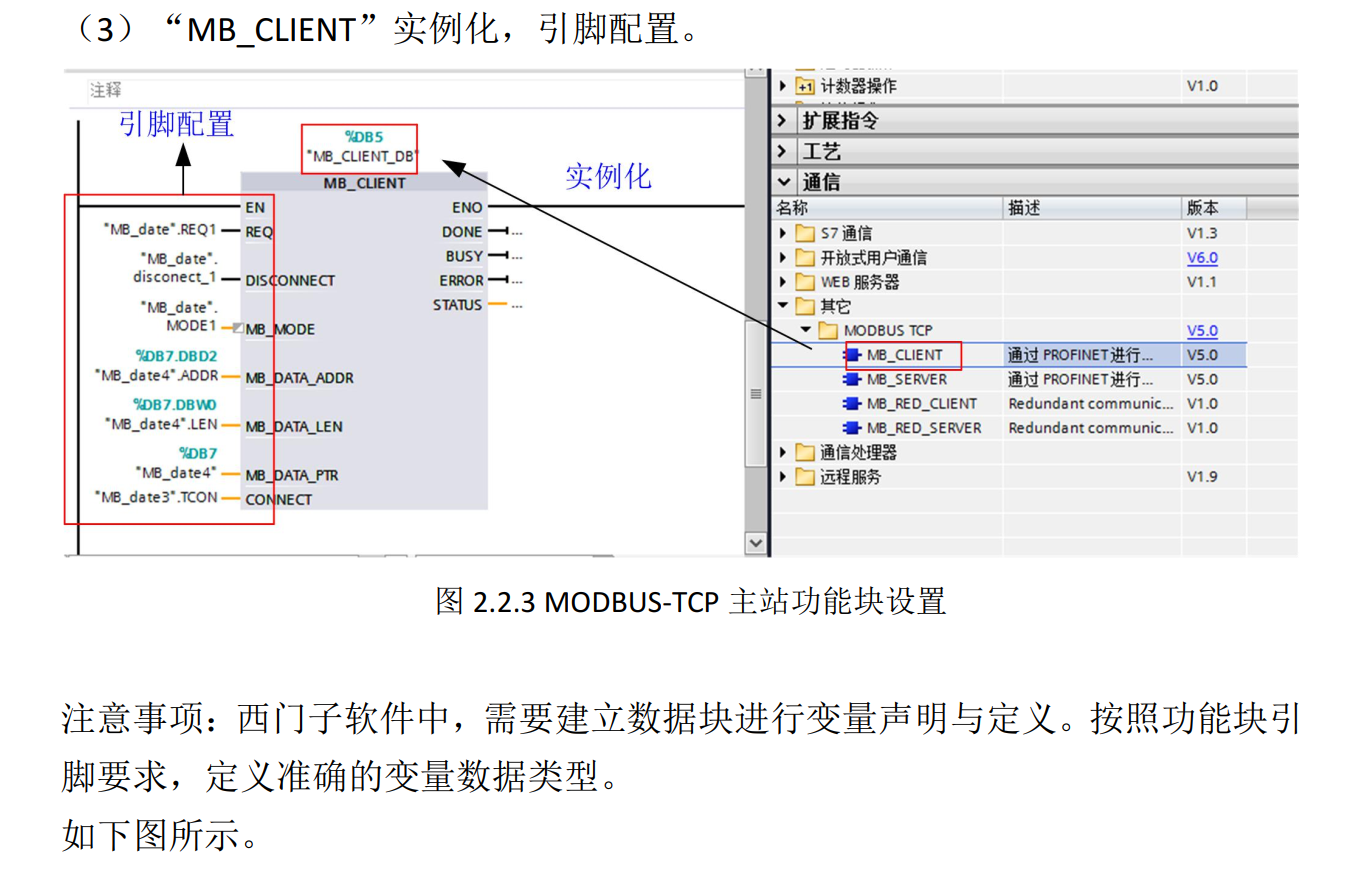Screen dimensions: 1348x891
Task: Click the small icon beside MB_MODE pin
Action: coord(237,328)
